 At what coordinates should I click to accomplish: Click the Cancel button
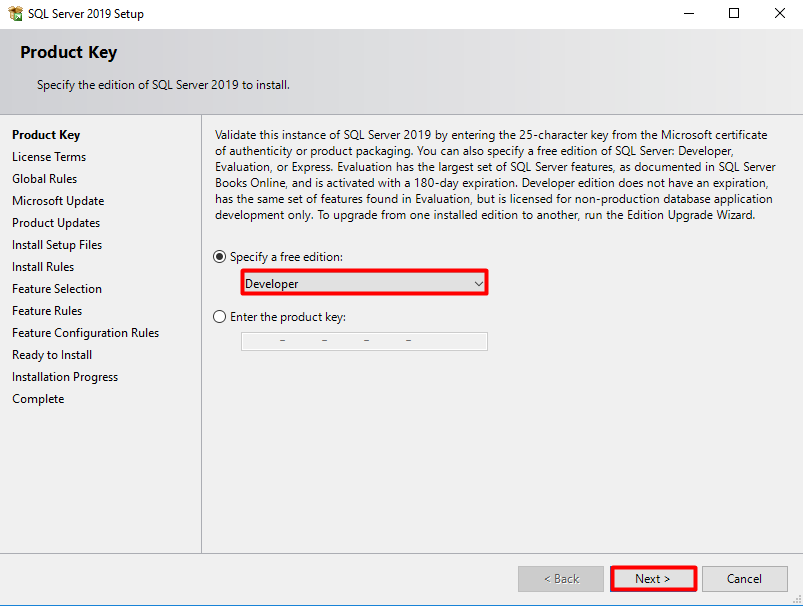pyautogui.click(x=745, y=579)
